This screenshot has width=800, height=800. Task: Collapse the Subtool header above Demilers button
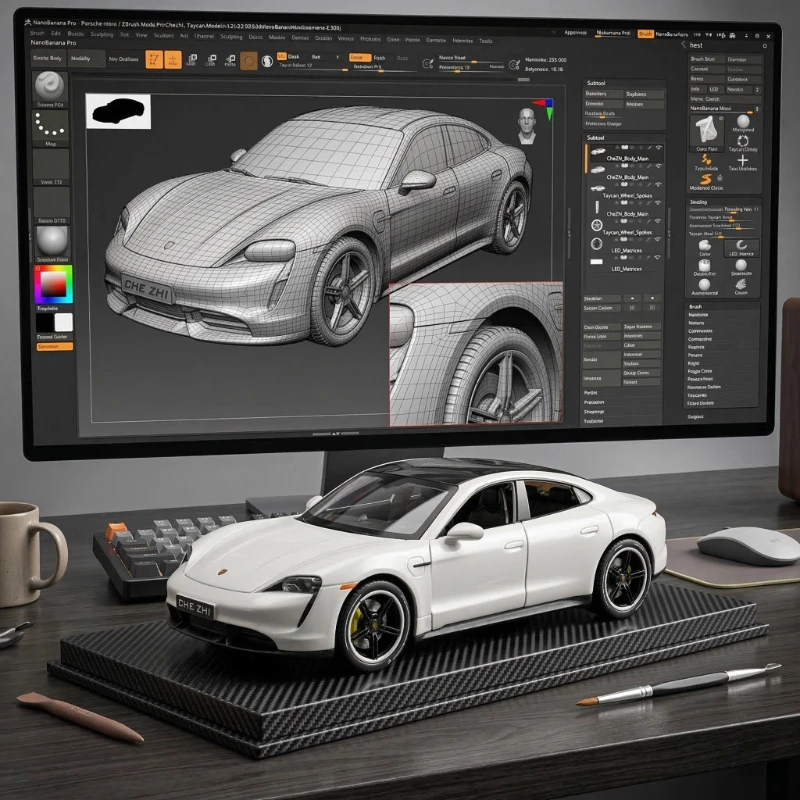pyautogui.click(x=595, y=83)
